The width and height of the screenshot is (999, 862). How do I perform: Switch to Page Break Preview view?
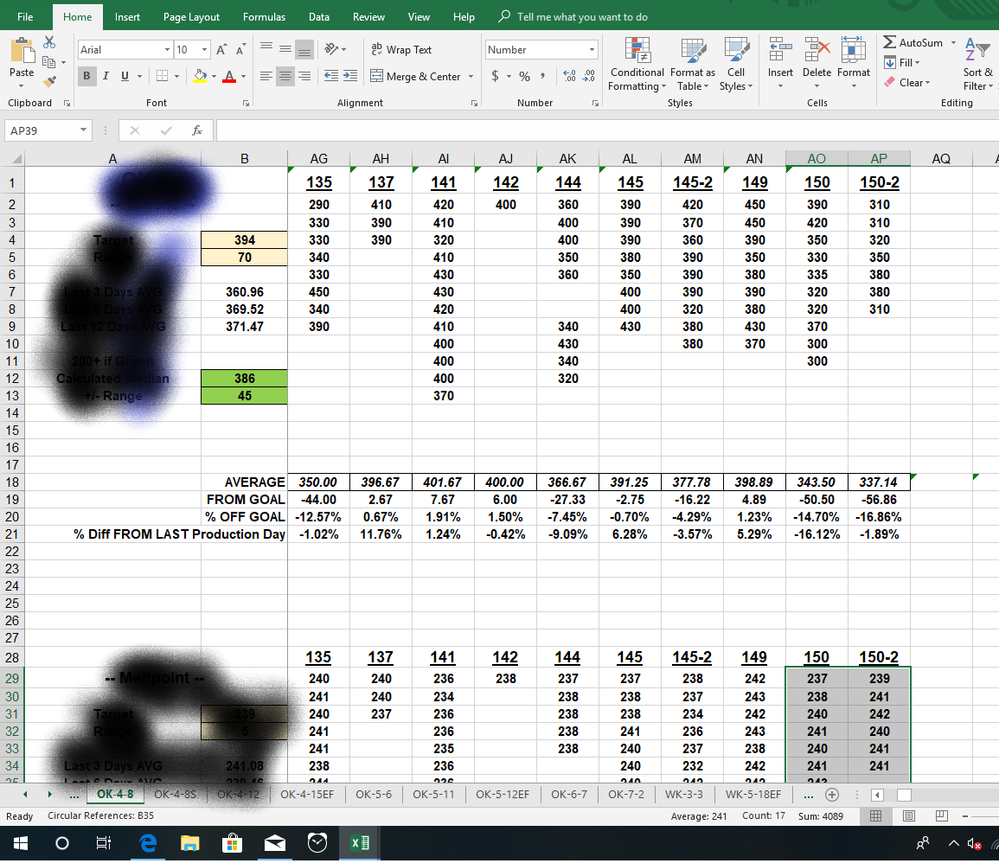coord(942,816)
